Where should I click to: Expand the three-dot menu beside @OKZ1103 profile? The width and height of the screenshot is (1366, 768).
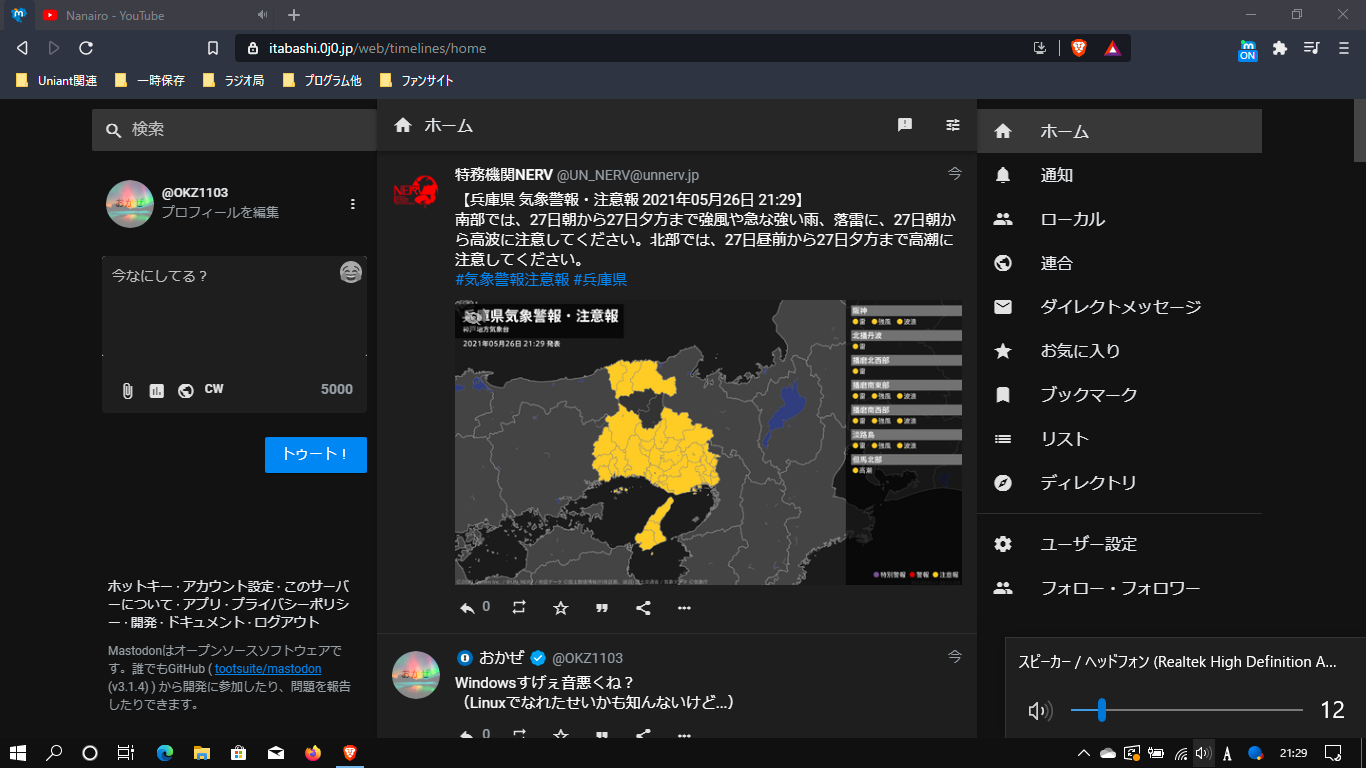click(352, 204)
